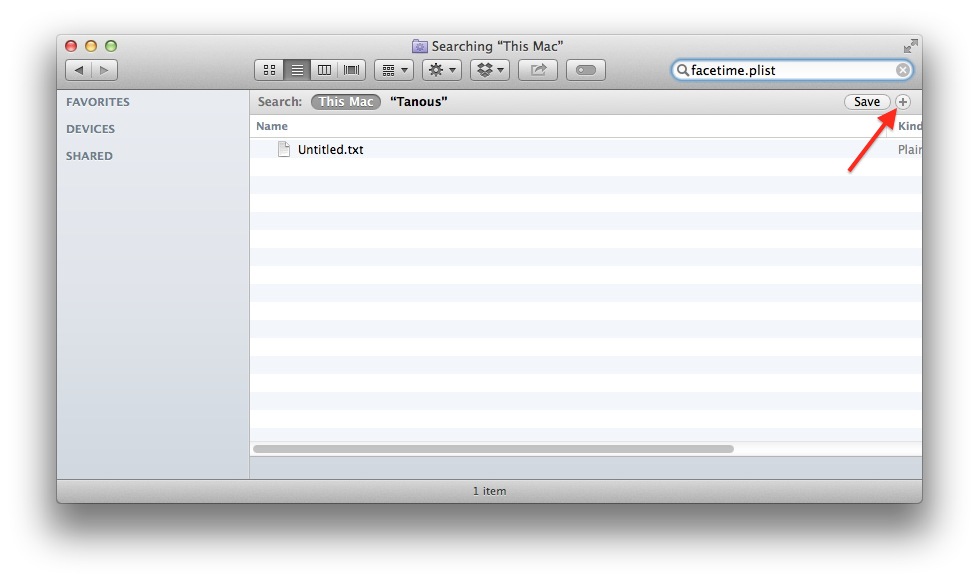Zoom the window with green button
The width and height of the screenshot is (979, 582).
[x=111, y=46]
